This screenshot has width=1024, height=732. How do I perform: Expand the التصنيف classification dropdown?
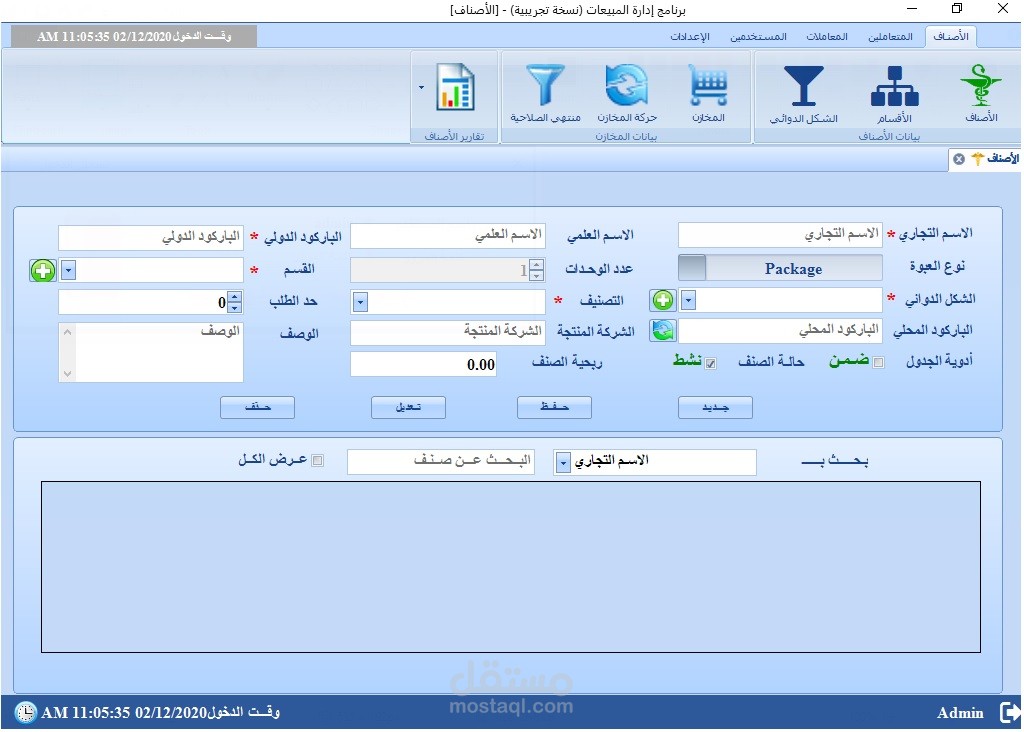(x=360, y=301)
